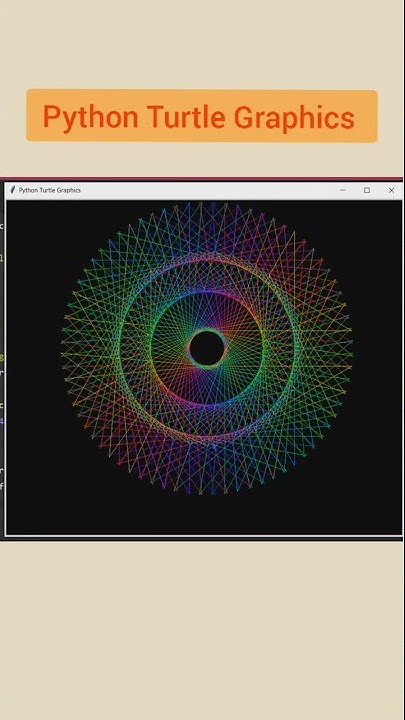Click the black center of the spiral drawing

pyautogui.click(x=207, y=348)
